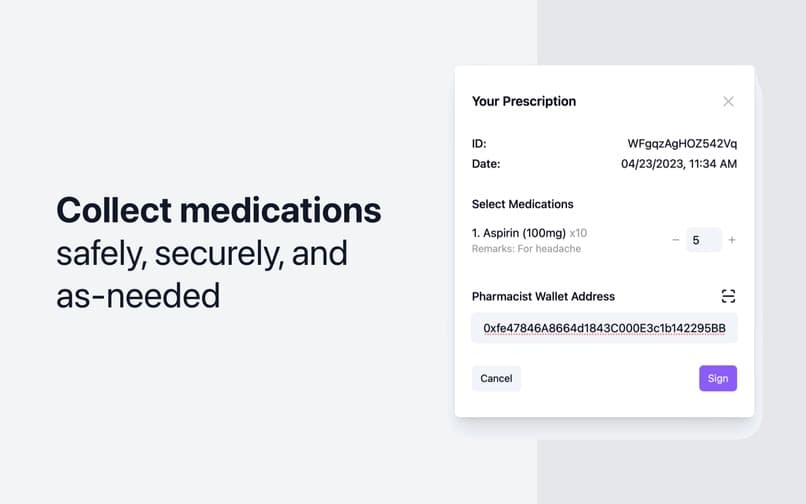Image resolution: width=806 pixels, height=504 pixels.
Task: Sign the prescription
Action: tap(718, 379)
